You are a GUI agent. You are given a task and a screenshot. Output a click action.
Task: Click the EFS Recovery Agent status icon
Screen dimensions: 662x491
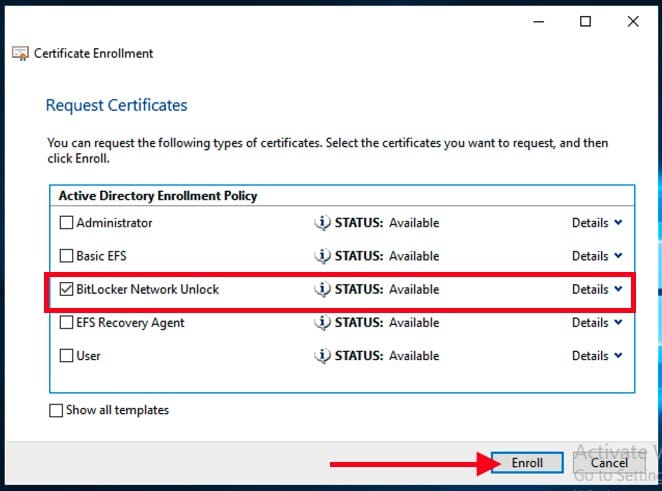point(322,322)
